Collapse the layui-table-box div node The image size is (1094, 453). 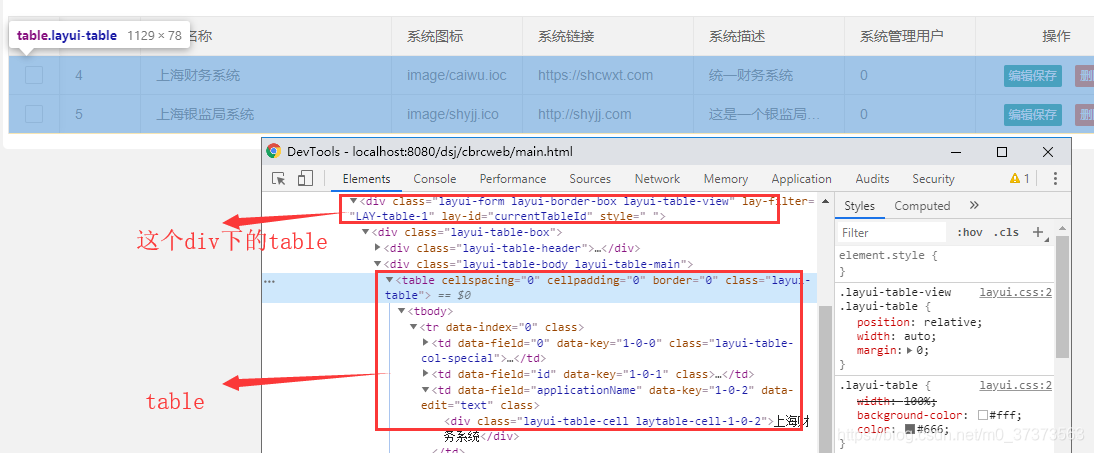pos(366,232)
